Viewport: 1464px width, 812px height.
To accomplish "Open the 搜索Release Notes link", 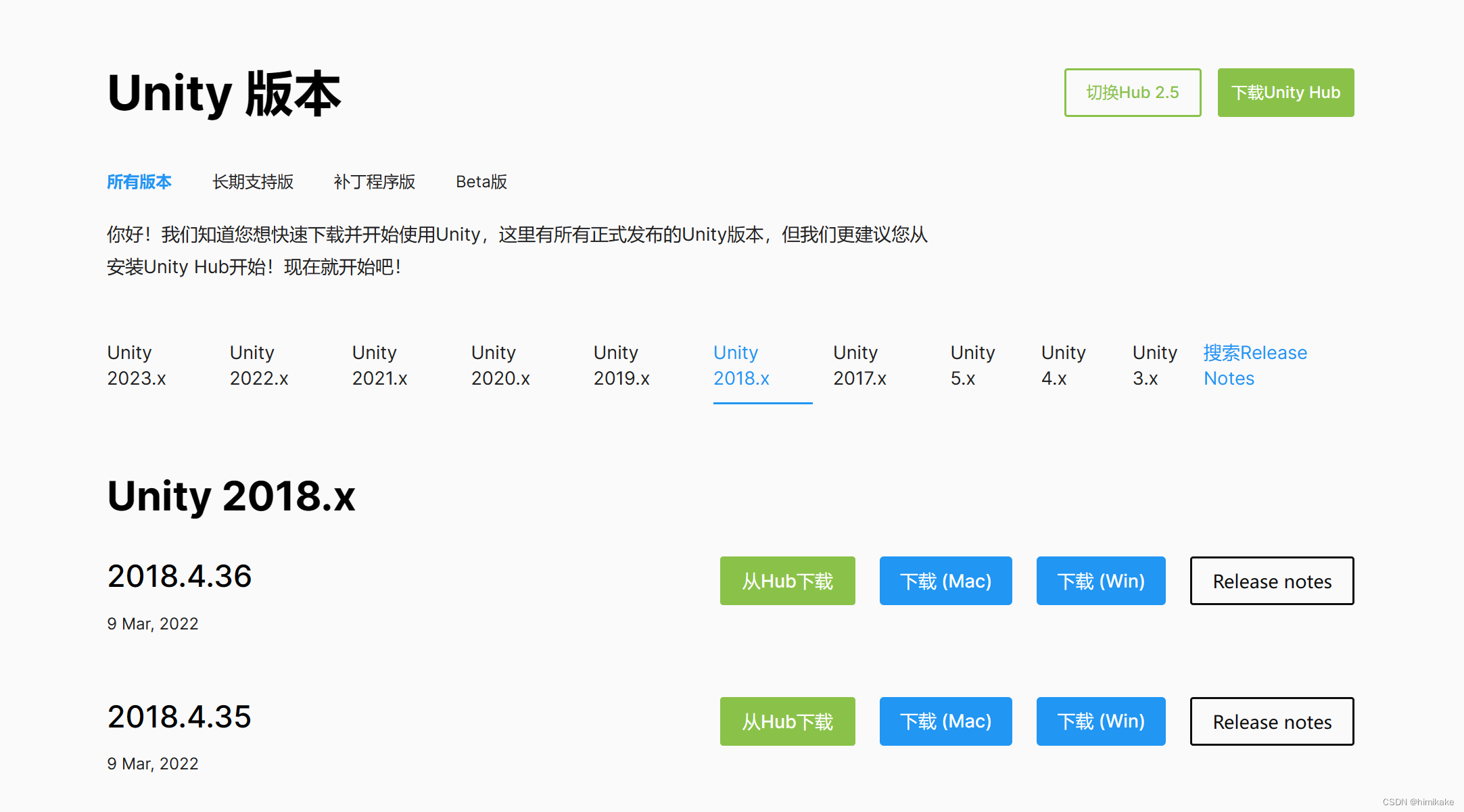I will (1254, 365).
